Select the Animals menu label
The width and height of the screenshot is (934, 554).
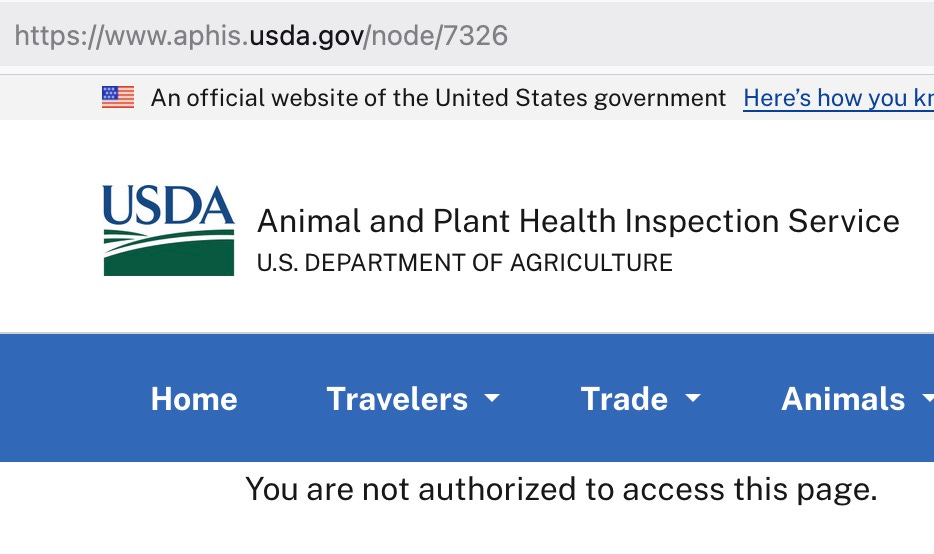click(843, 399)
